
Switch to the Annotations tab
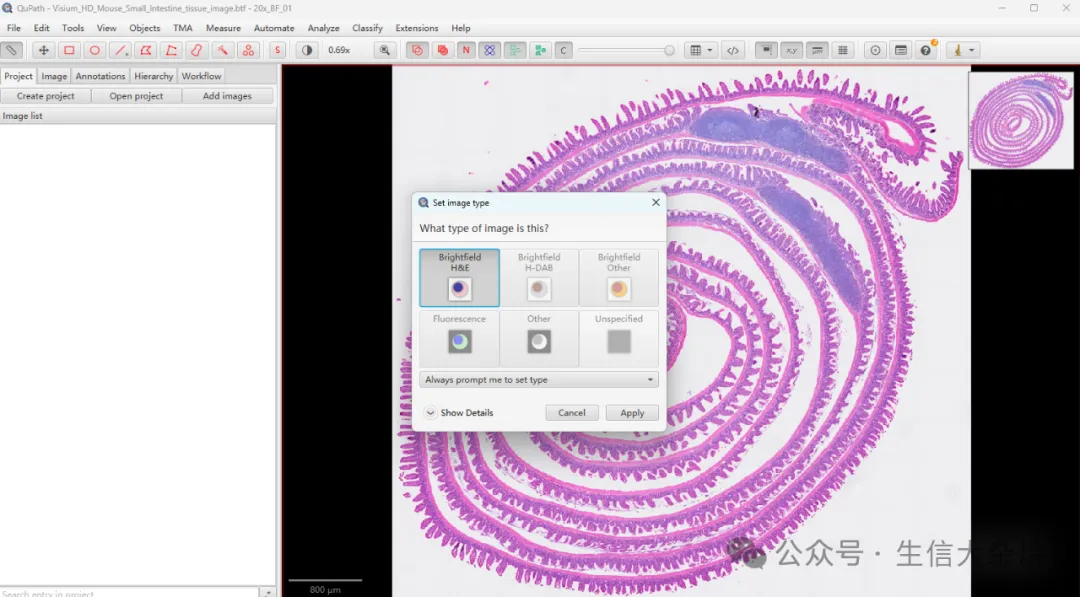[101, 76]
